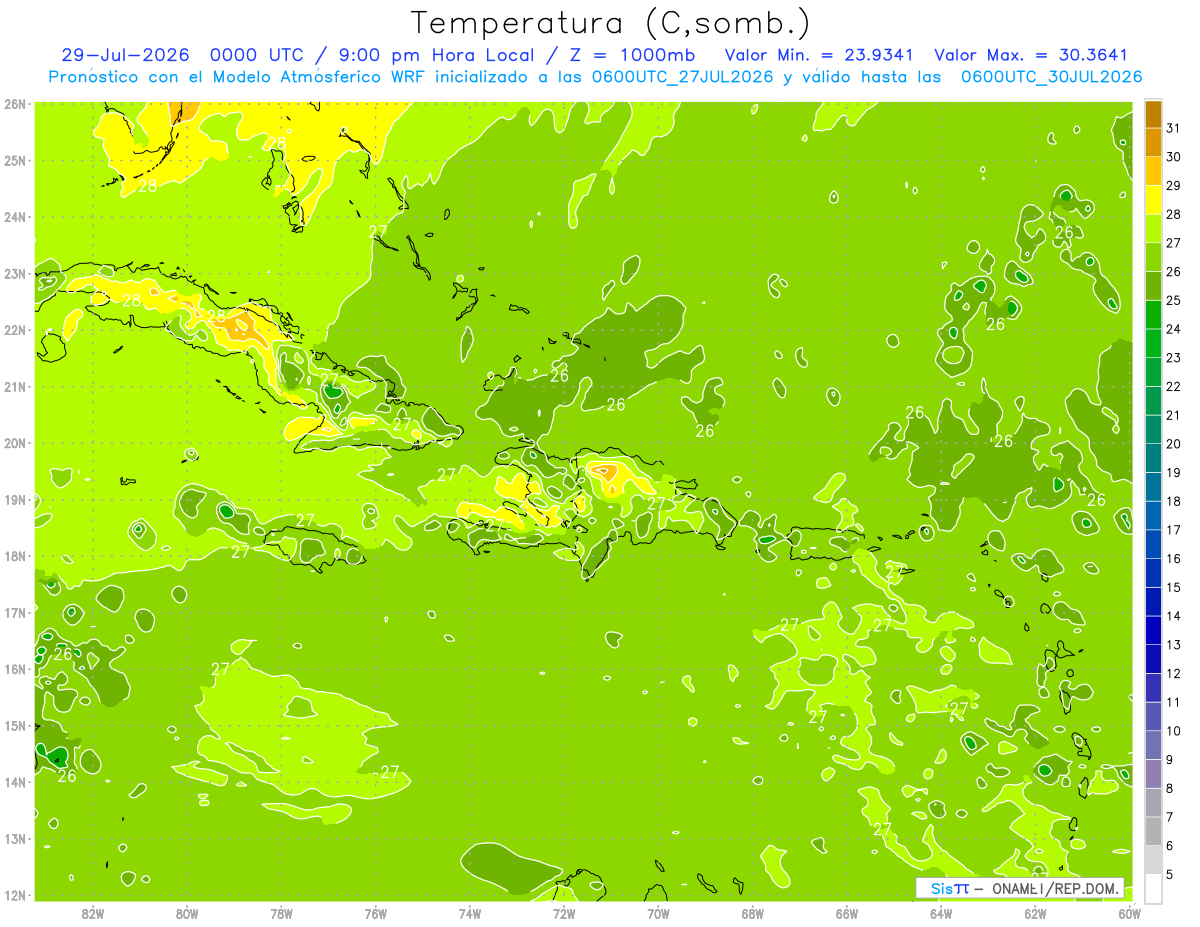This screenshot has width=1200, height=927.
Task: Click the green colorbar swatch between 26 and 27
Action: [x=1153, y=257]
